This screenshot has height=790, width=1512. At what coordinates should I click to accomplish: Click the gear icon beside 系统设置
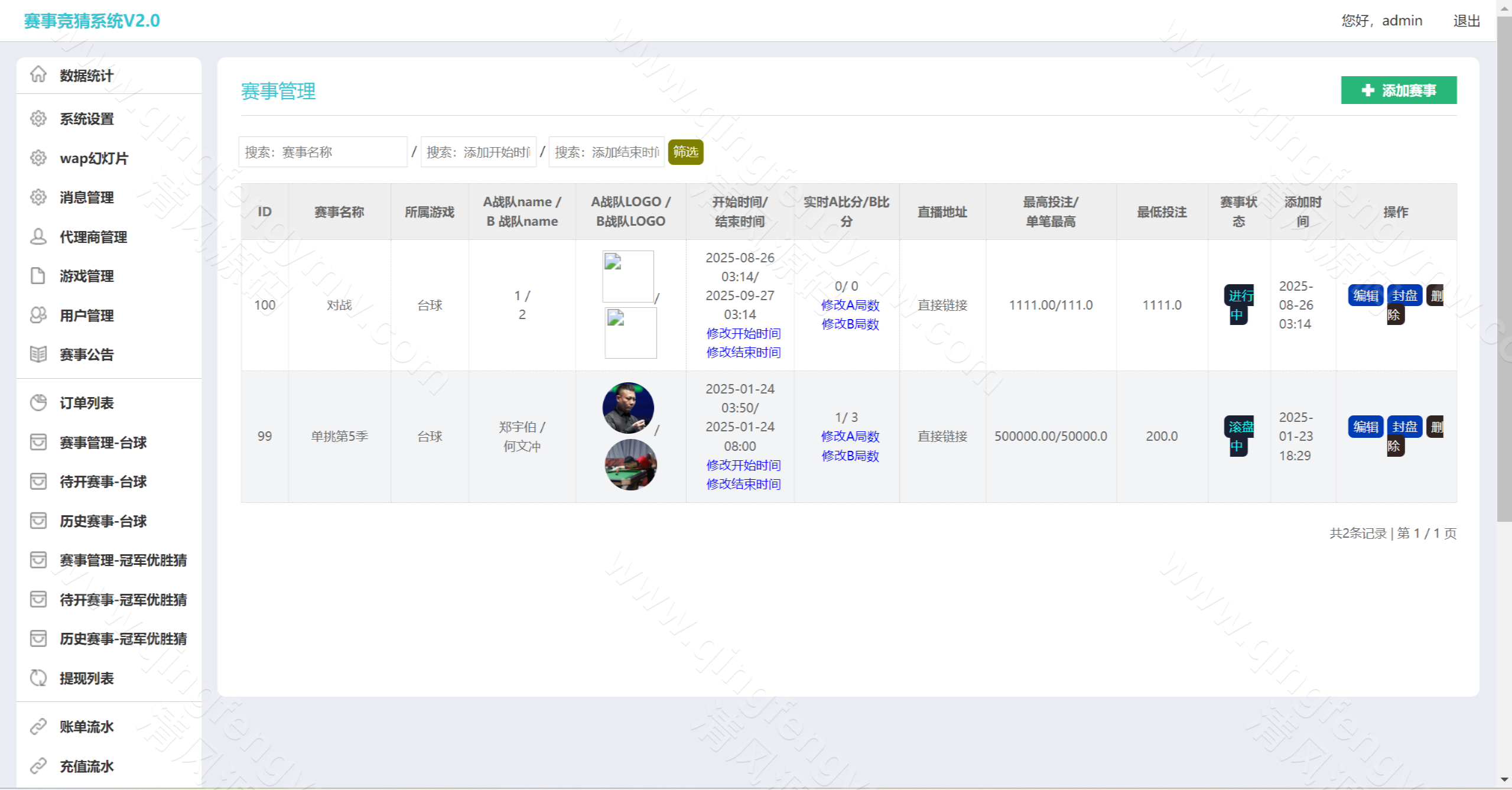(x=38, y=118)
